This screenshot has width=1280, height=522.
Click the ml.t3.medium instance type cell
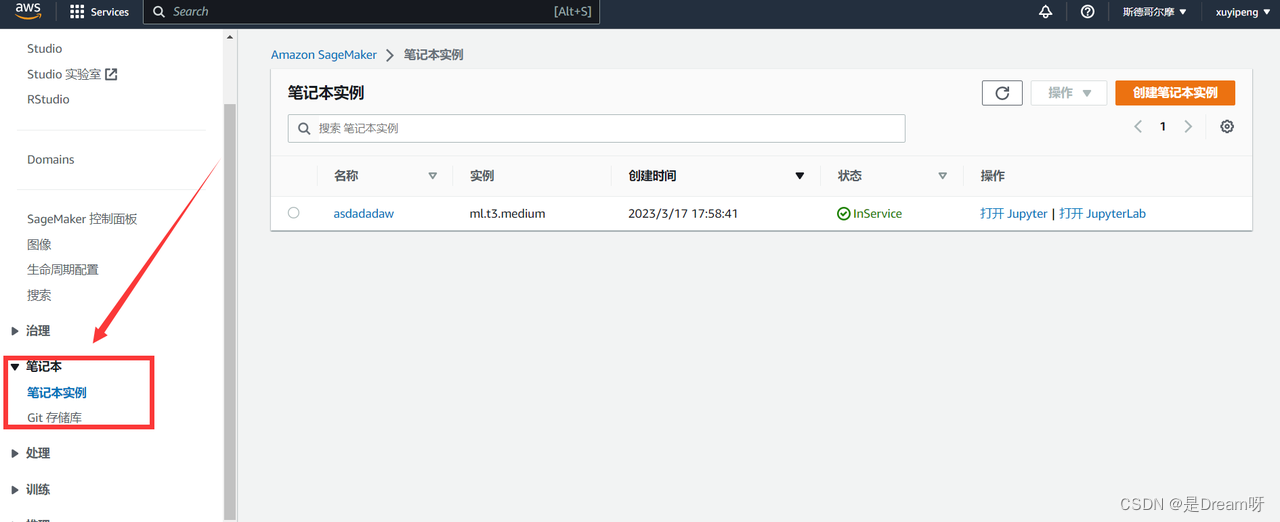507,214
